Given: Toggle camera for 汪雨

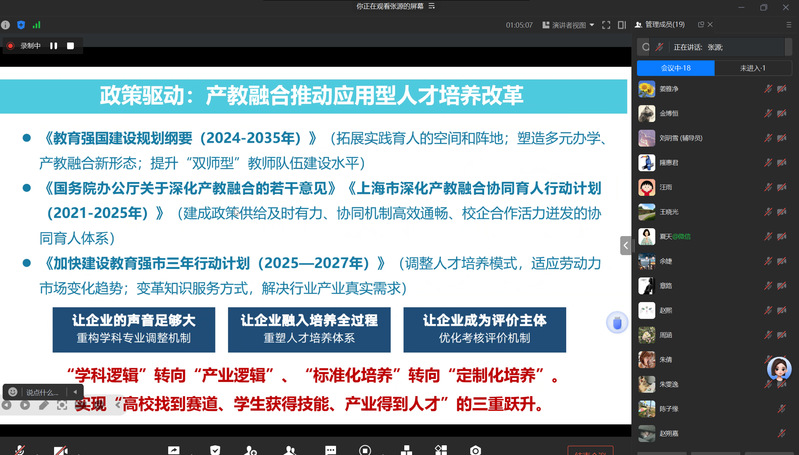Looking at the screenshot, I should (x=782, y=187).
